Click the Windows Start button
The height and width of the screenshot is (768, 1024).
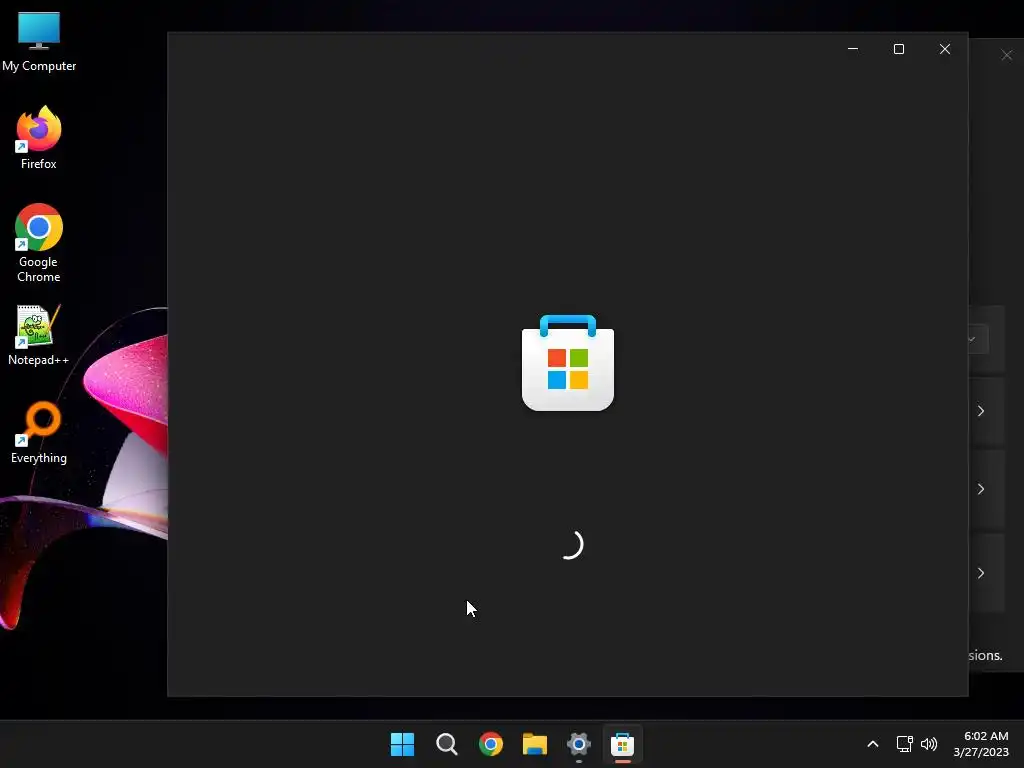(x=402, y=744)
